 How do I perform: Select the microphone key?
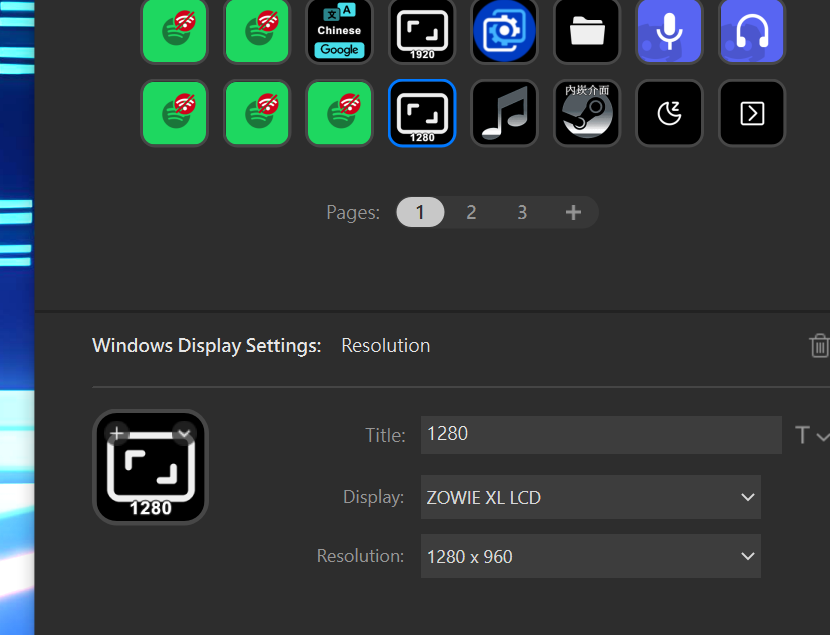pos(669,31)
